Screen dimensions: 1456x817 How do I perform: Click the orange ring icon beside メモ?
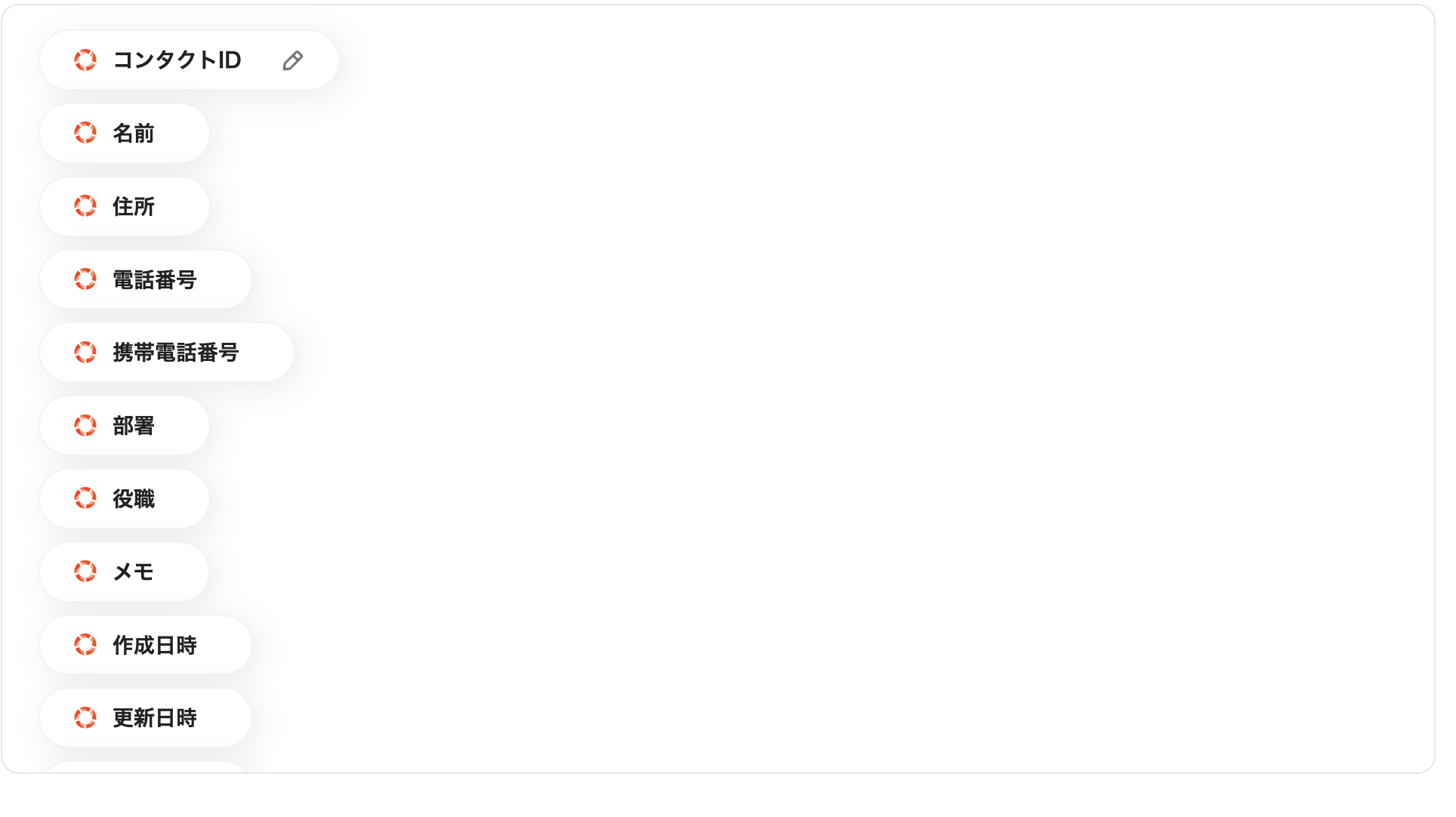click(85, 572)
